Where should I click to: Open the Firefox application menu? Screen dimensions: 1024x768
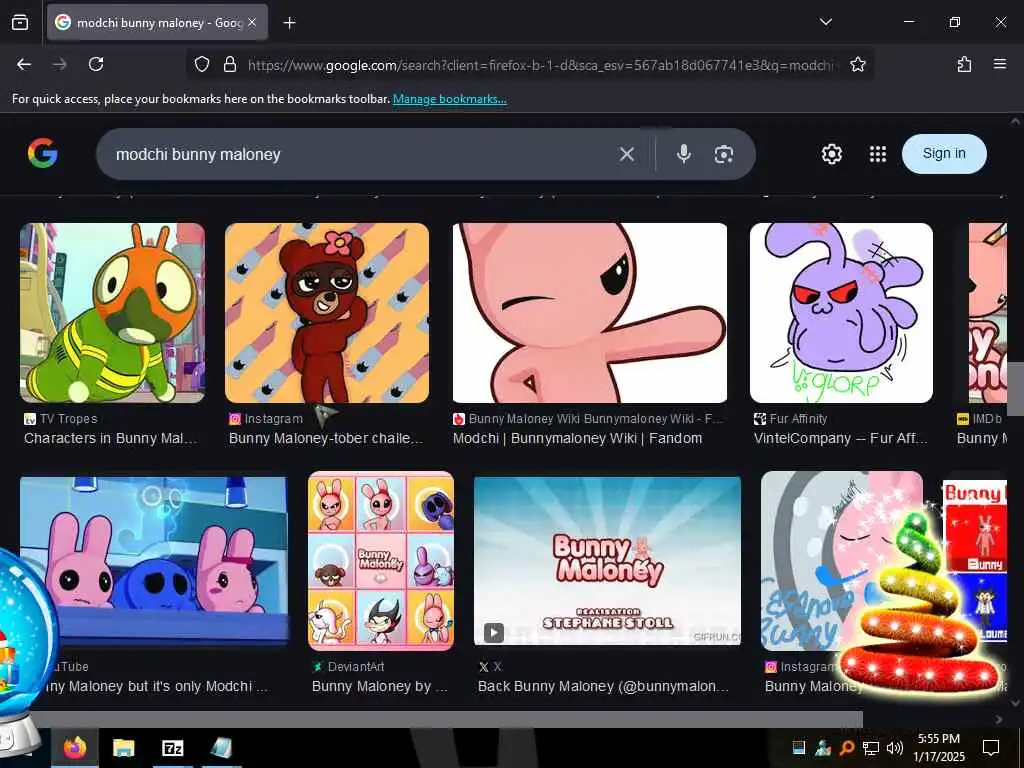point(999,64)
